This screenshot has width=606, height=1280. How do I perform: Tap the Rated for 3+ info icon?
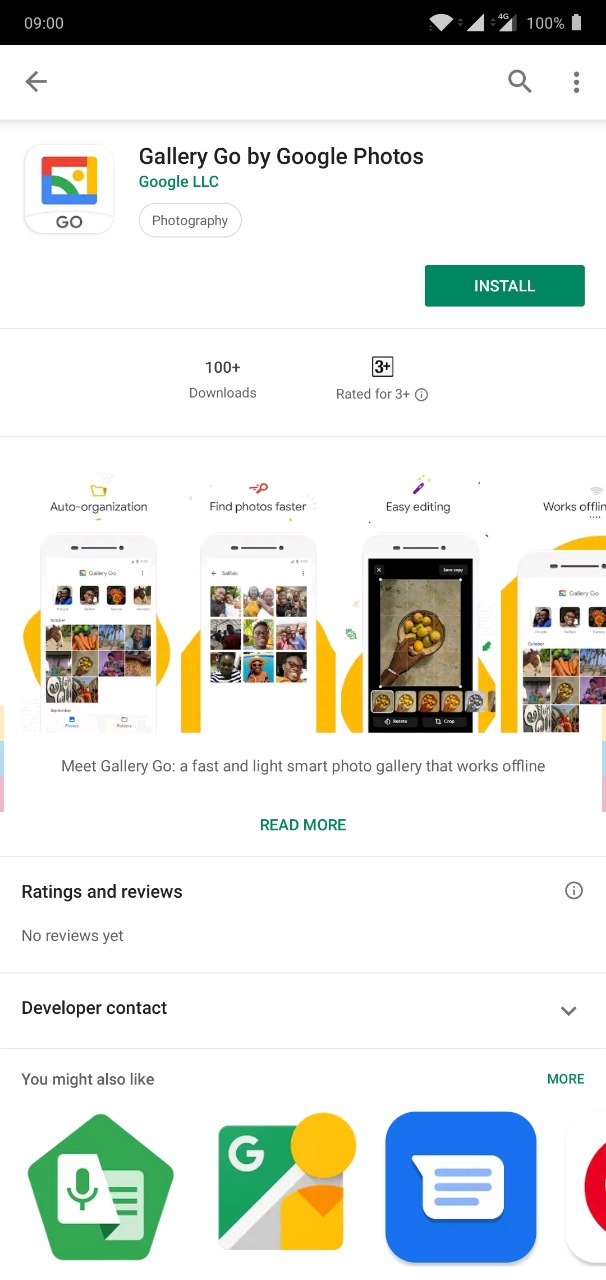(422, 395)
